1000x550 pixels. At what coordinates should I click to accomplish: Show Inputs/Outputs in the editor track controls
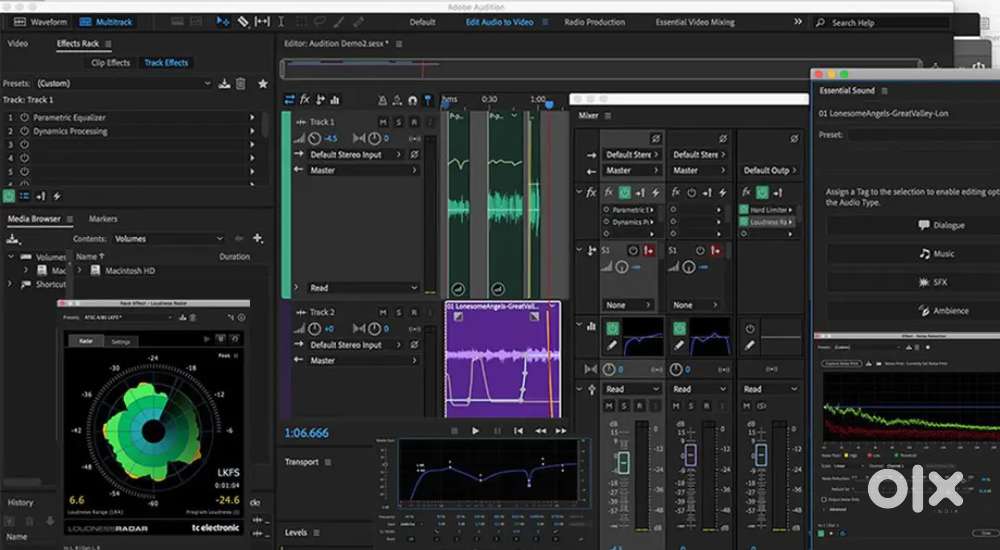tap(290, 100)
